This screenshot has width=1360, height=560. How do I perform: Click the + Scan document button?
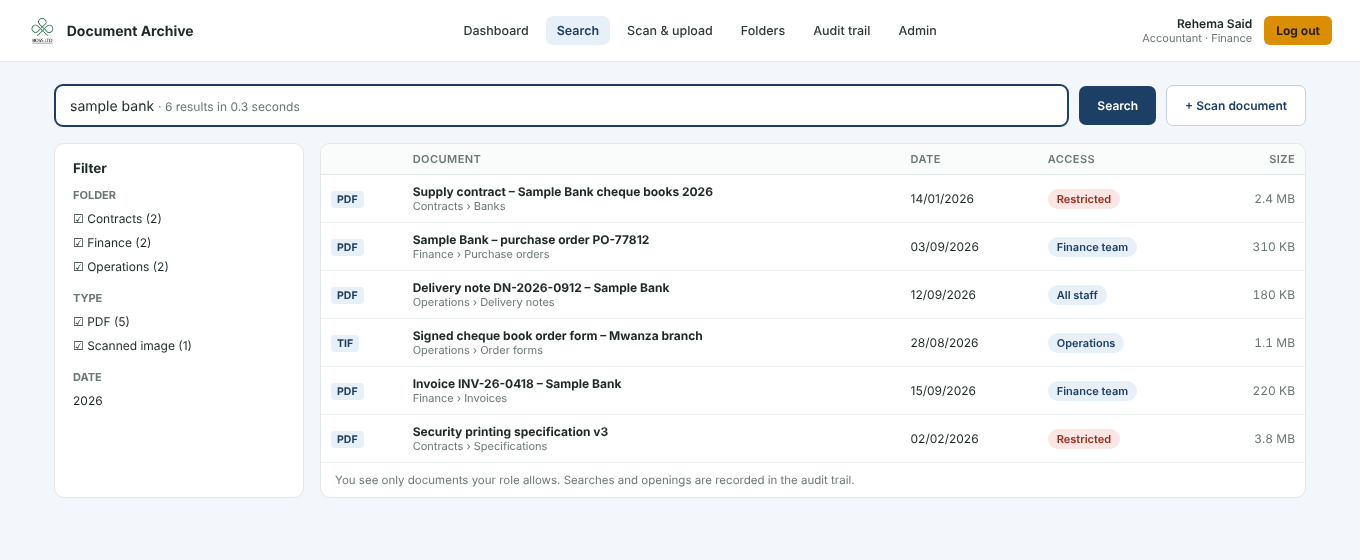[1236, 106]
